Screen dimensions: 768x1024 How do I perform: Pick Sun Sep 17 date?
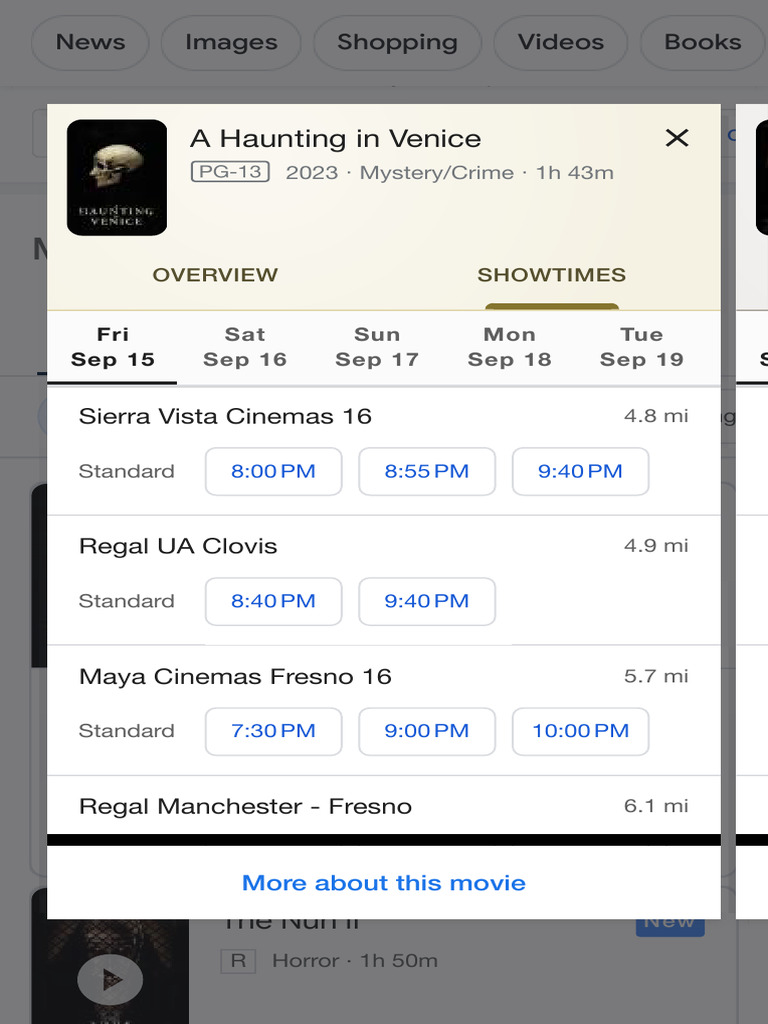point(377,347)
